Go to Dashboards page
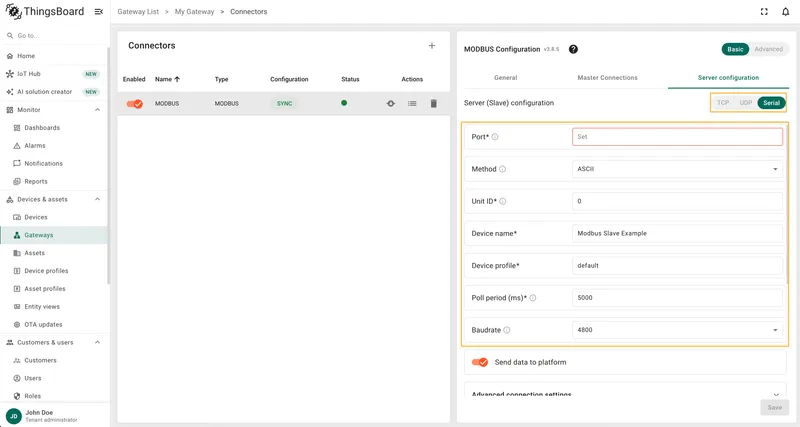Image resolution: width=800 pixels, height=427 pixels. point(54,128)
